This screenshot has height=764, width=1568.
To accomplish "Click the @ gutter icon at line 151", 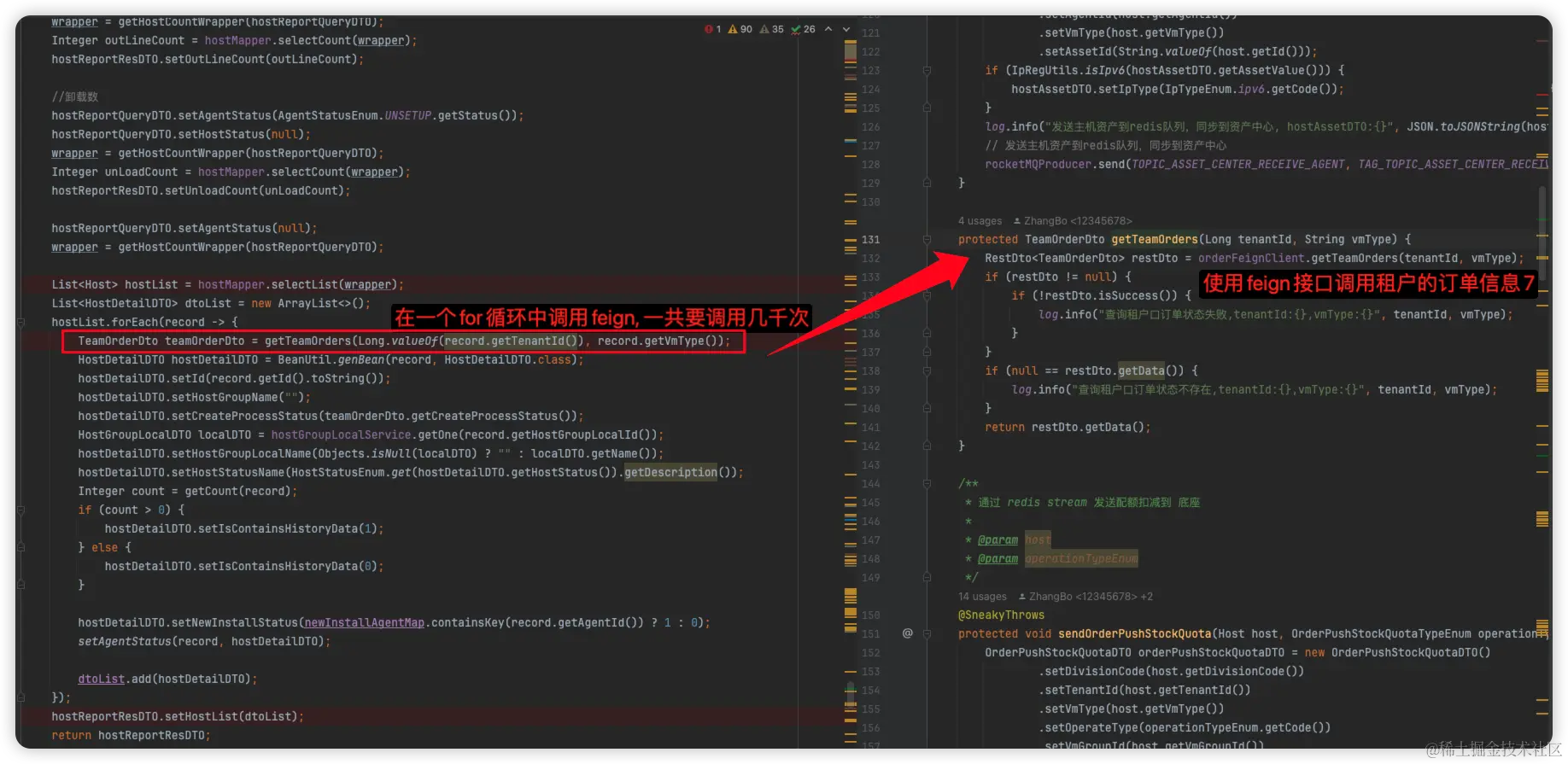I will pos(907,633).
